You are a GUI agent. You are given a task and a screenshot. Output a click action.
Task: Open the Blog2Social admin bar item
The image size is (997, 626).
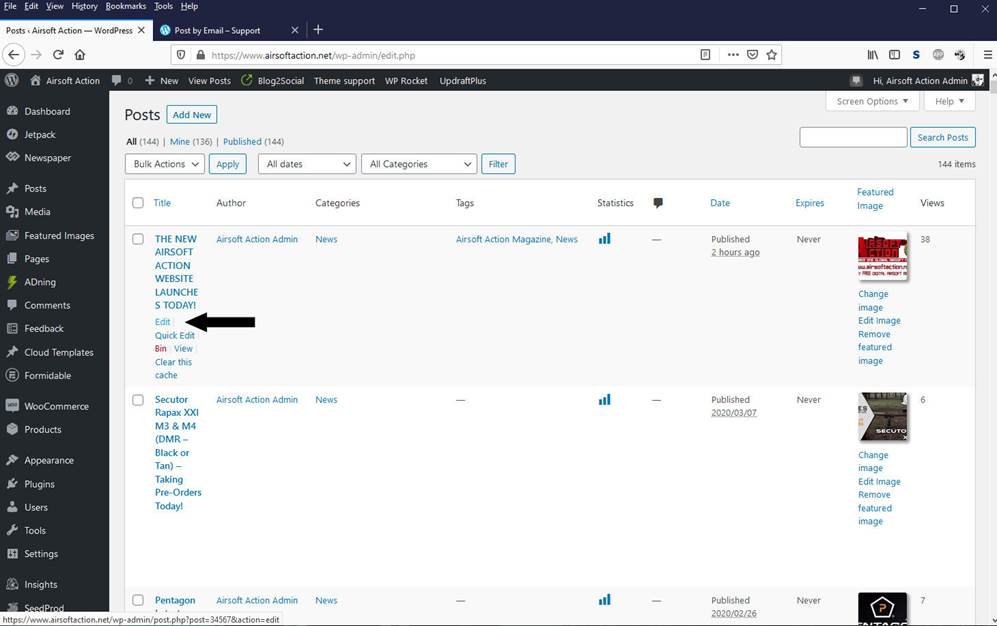click(272, 81)
